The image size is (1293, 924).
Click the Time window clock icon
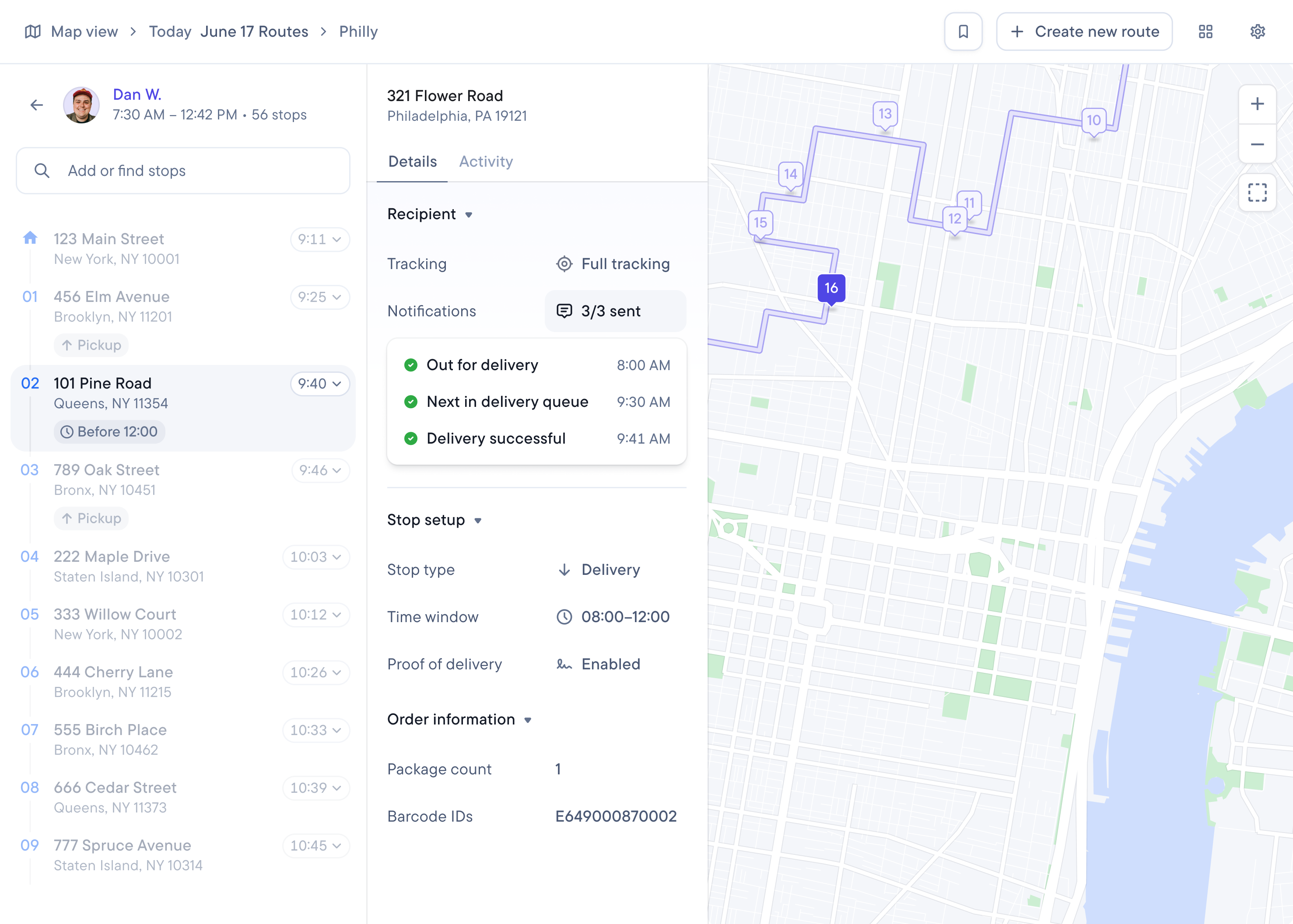coord(564,617)
